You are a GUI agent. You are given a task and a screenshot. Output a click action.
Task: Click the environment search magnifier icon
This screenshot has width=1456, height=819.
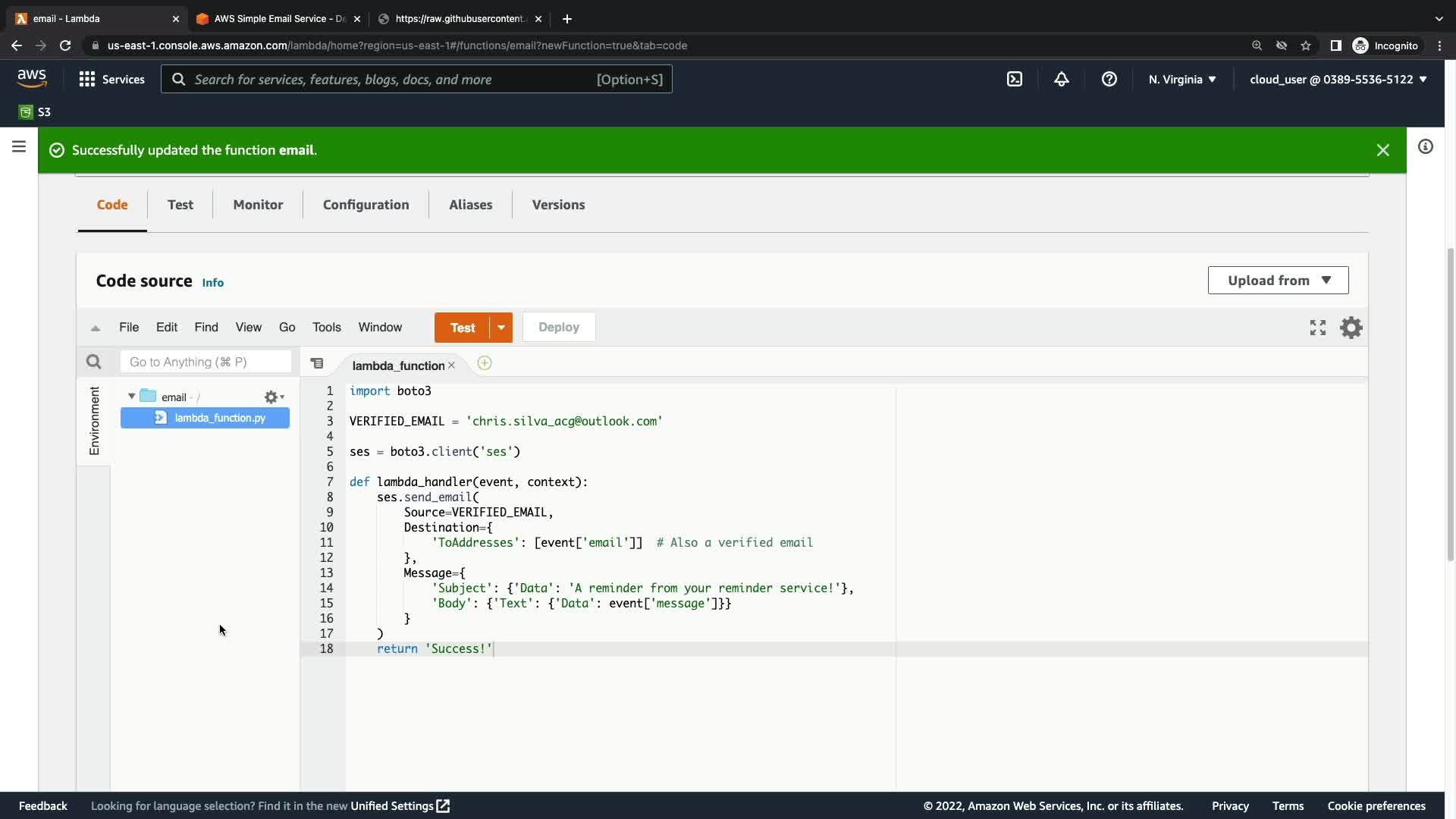pyautogui.click(x=93, y=362)
